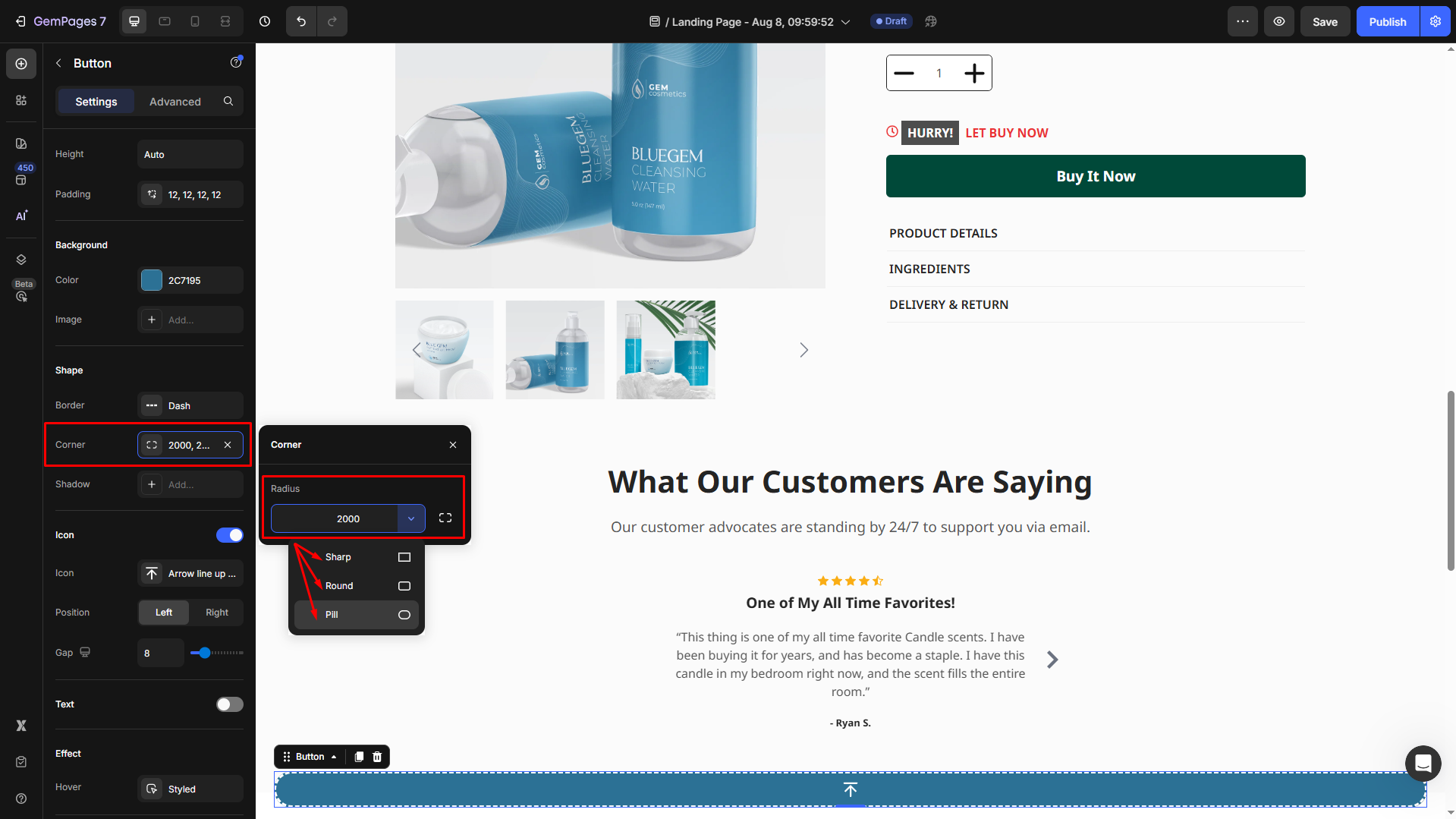Toggle individual corner radius mode
Screen dimensions: 1456x819
[445, 518]
